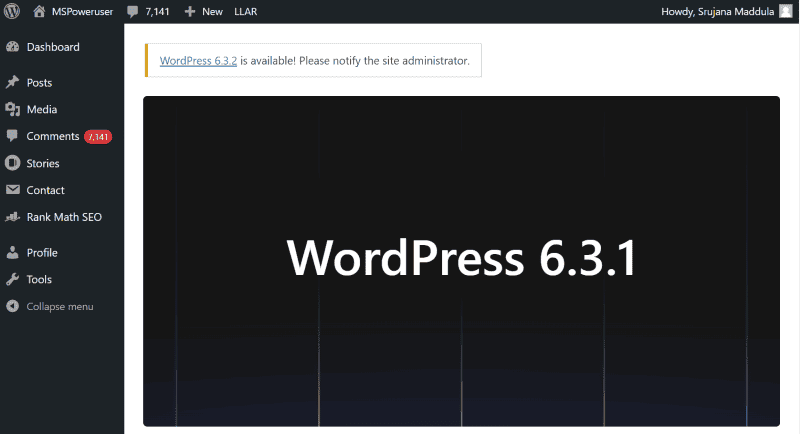Go to the Dashboard menu item
This screenshot has width=800, height=434.
pyautogui.click(x=53, y=47)
